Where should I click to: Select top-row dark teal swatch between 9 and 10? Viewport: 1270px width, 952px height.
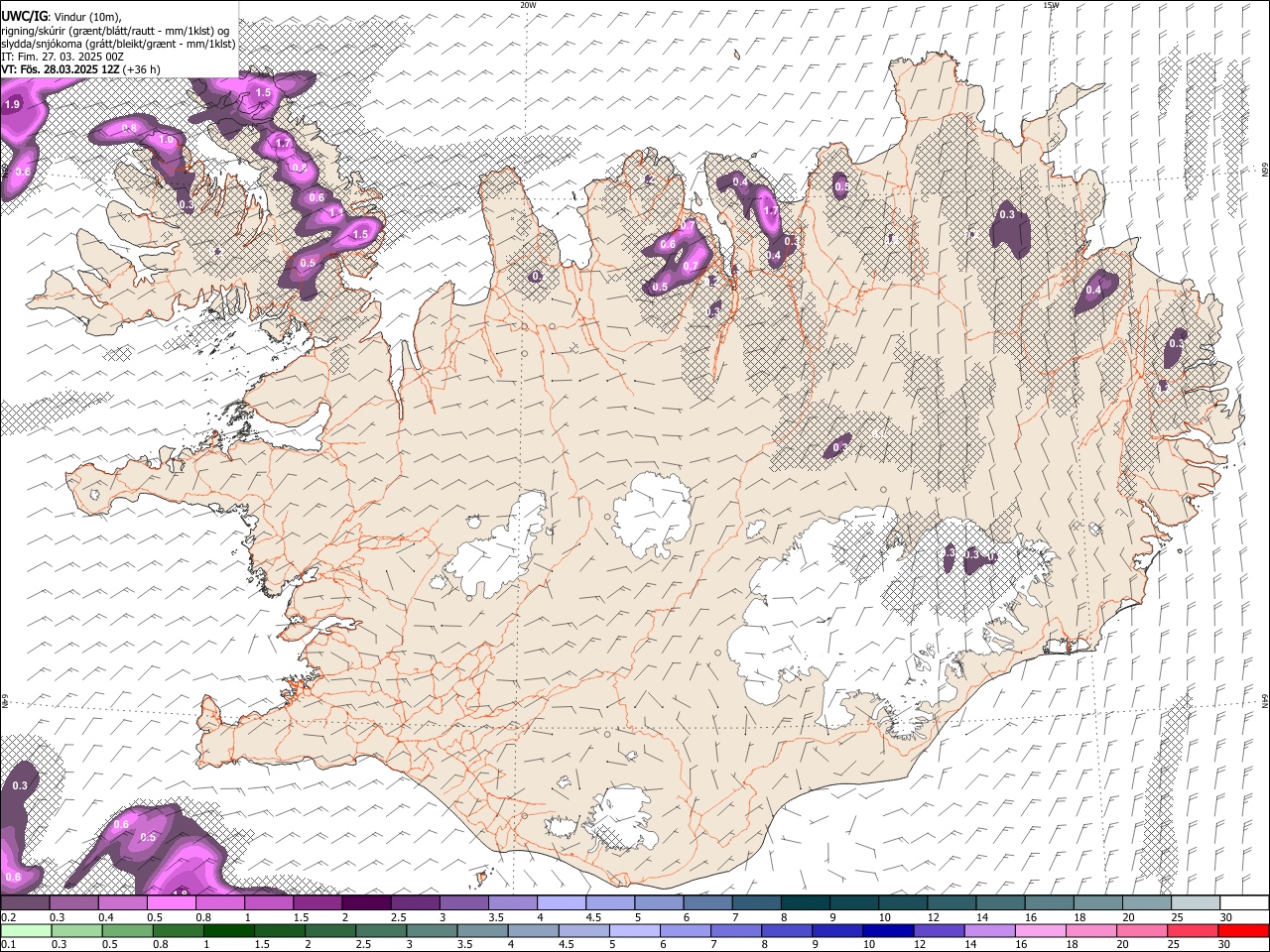coord(854,903)
